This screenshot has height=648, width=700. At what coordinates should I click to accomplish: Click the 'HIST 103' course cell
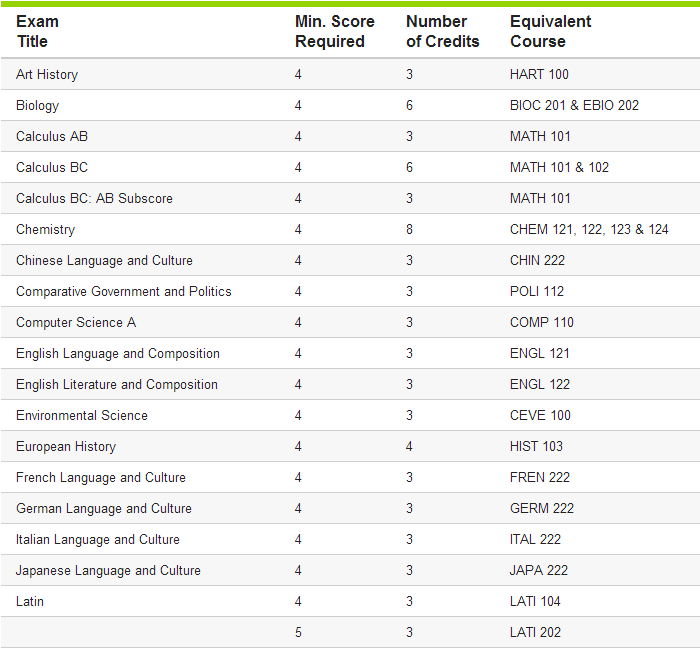click(536, 446)
